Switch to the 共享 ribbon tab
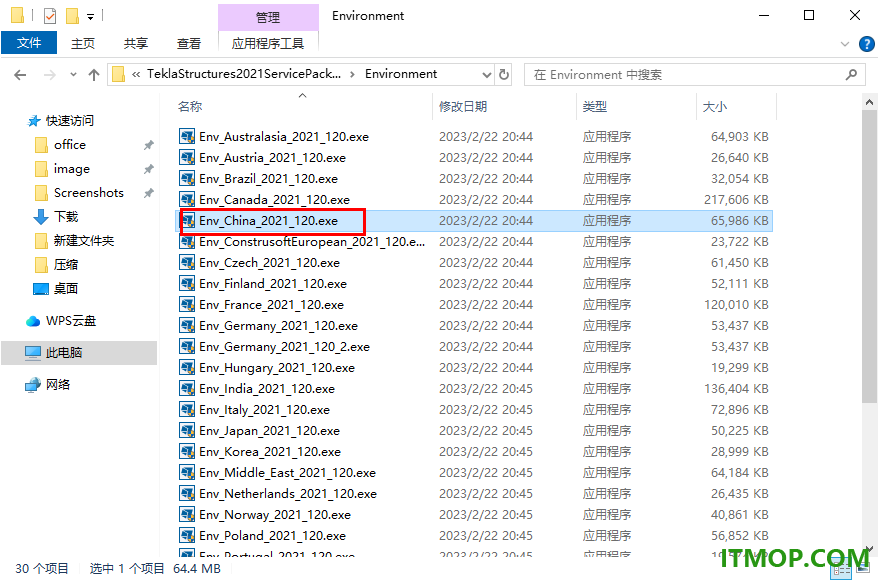879x581 pixels. coord(136,43)
